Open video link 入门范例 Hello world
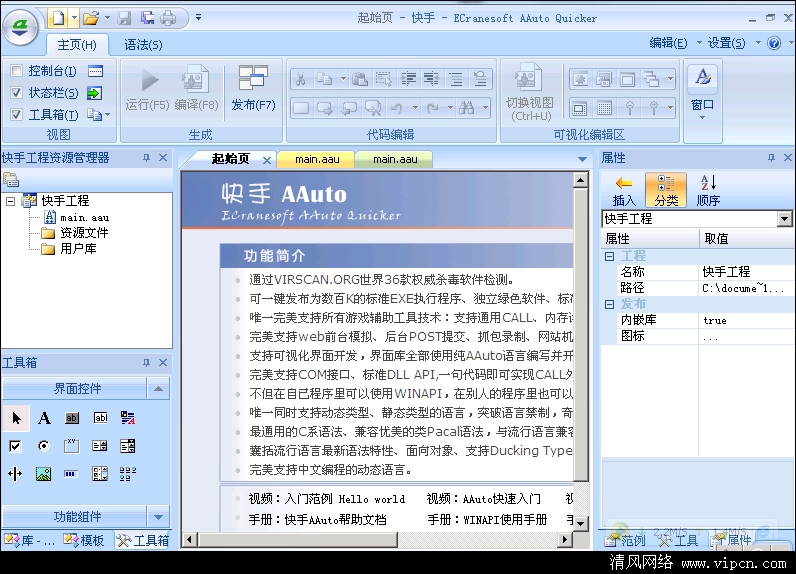Image resolution: width=796 pixels, height=574 pixels. pyautogui.click(x=327, y=499)
